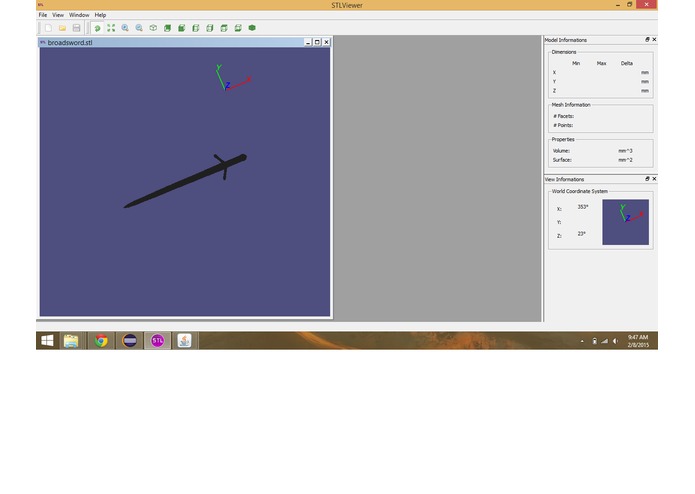Viewport: 695px width, 494px height.
Task: Open File Explorer from the taskbar
Action: (x=71, y=341)
